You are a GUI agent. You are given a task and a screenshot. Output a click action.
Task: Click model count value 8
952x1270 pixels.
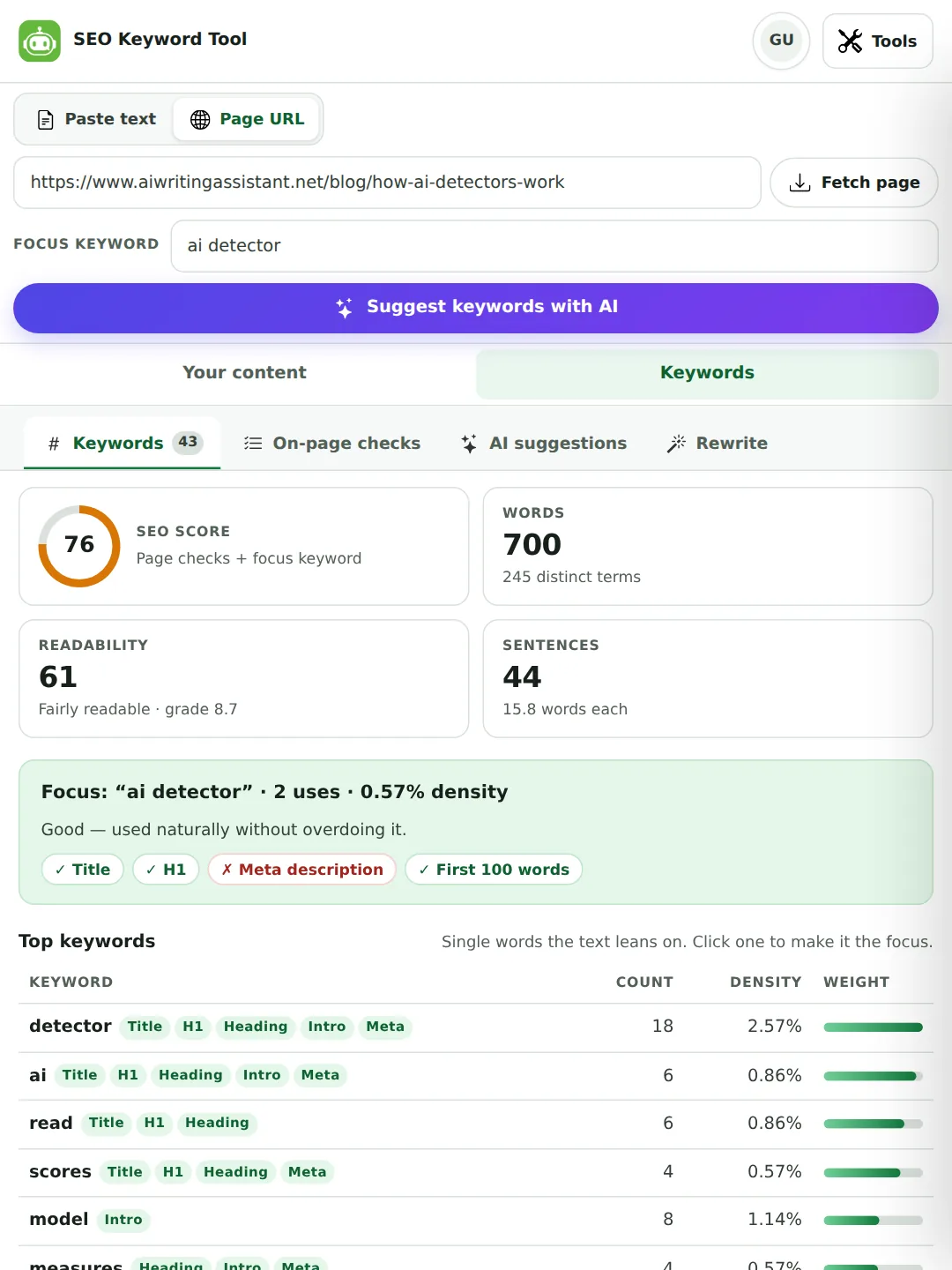click(x=668, y=1220)
